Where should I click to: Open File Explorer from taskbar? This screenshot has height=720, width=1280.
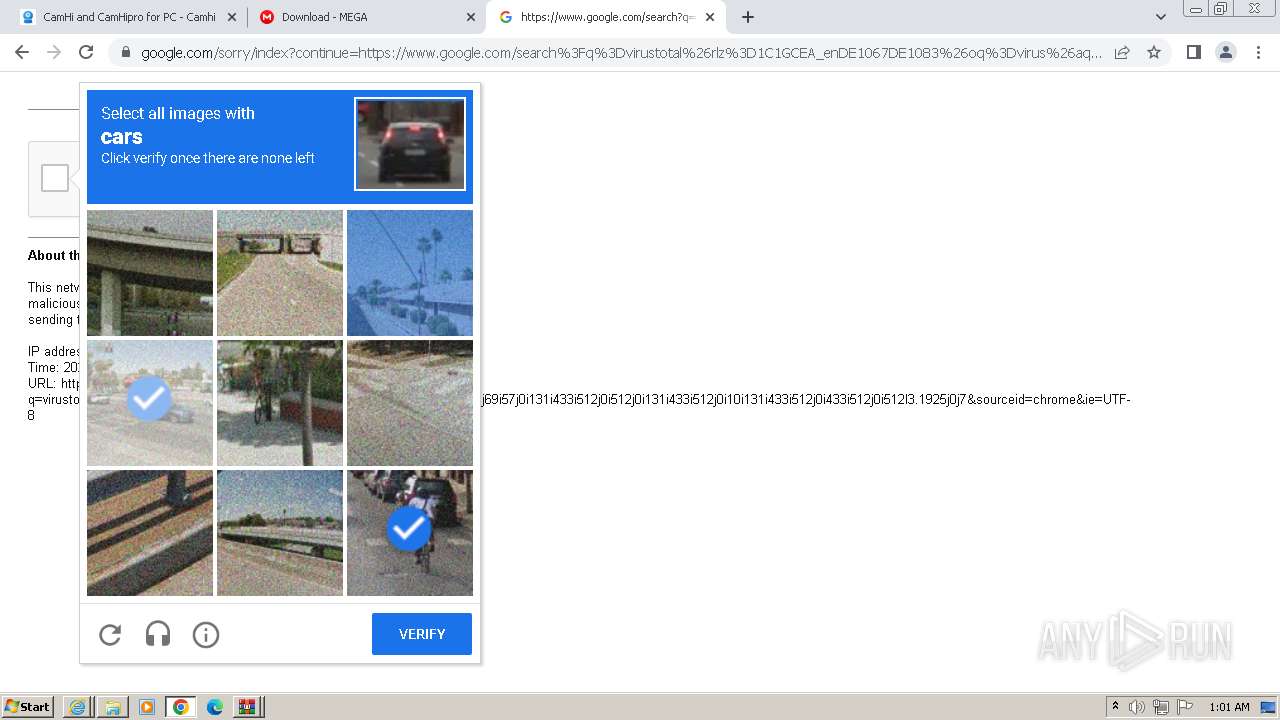(x=112, y=707)
